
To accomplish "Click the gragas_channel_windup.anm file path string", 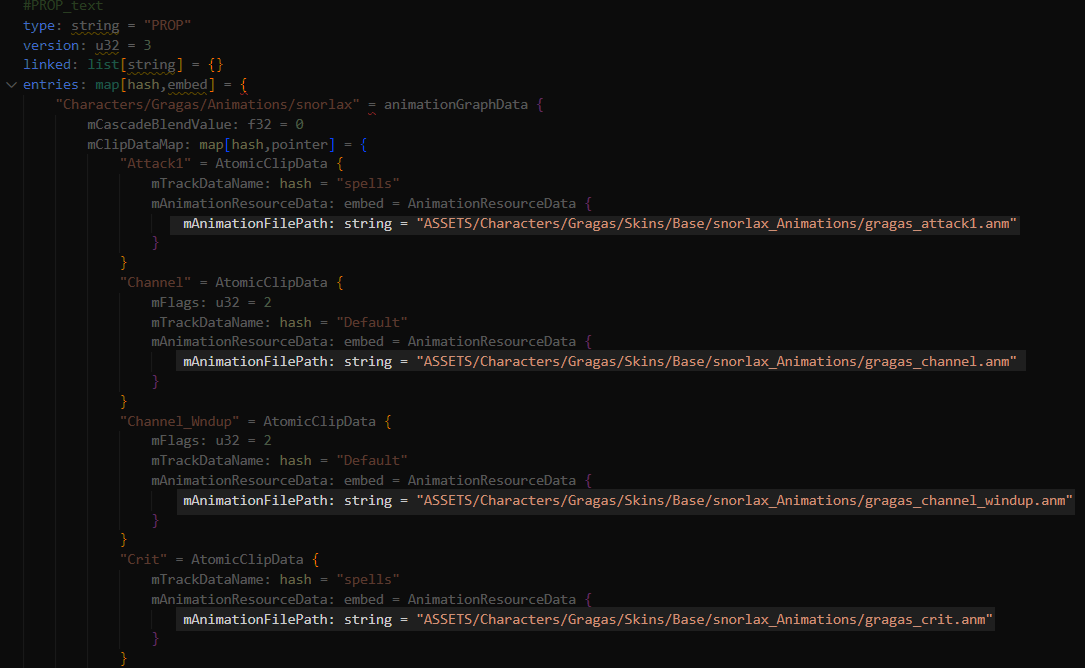I will coord(745,501).
